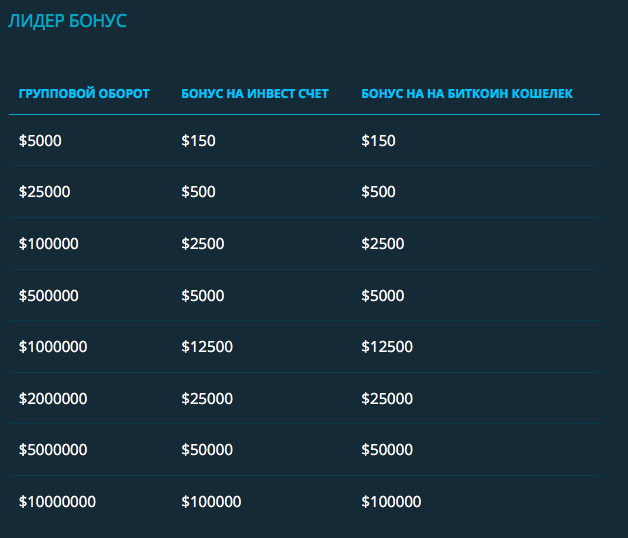Click the $100000 group turnover cell

pyautogui.click(x=48, y=244)
